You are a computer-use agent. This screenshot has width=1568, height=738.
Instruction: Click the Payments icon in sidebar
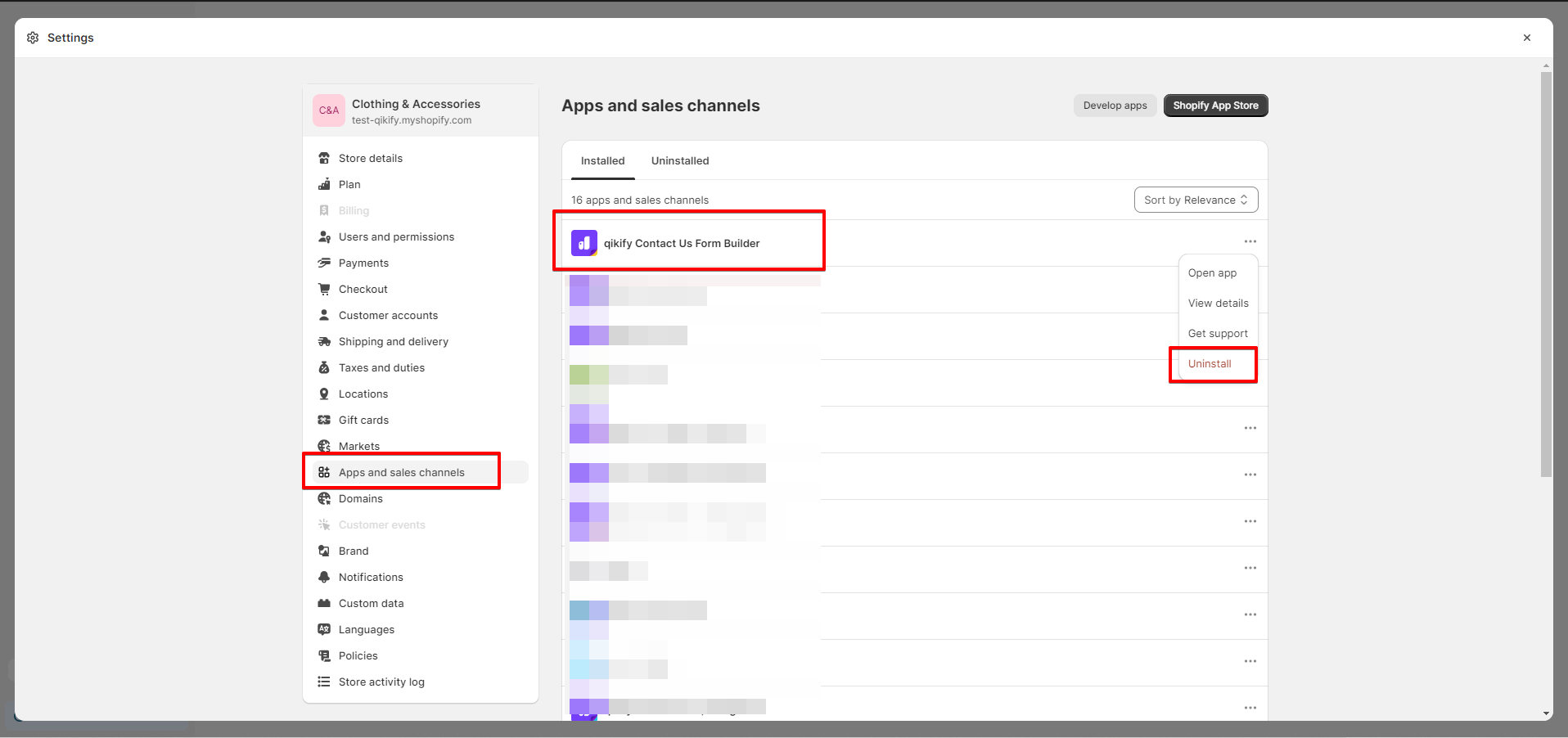tap(324, 263)
